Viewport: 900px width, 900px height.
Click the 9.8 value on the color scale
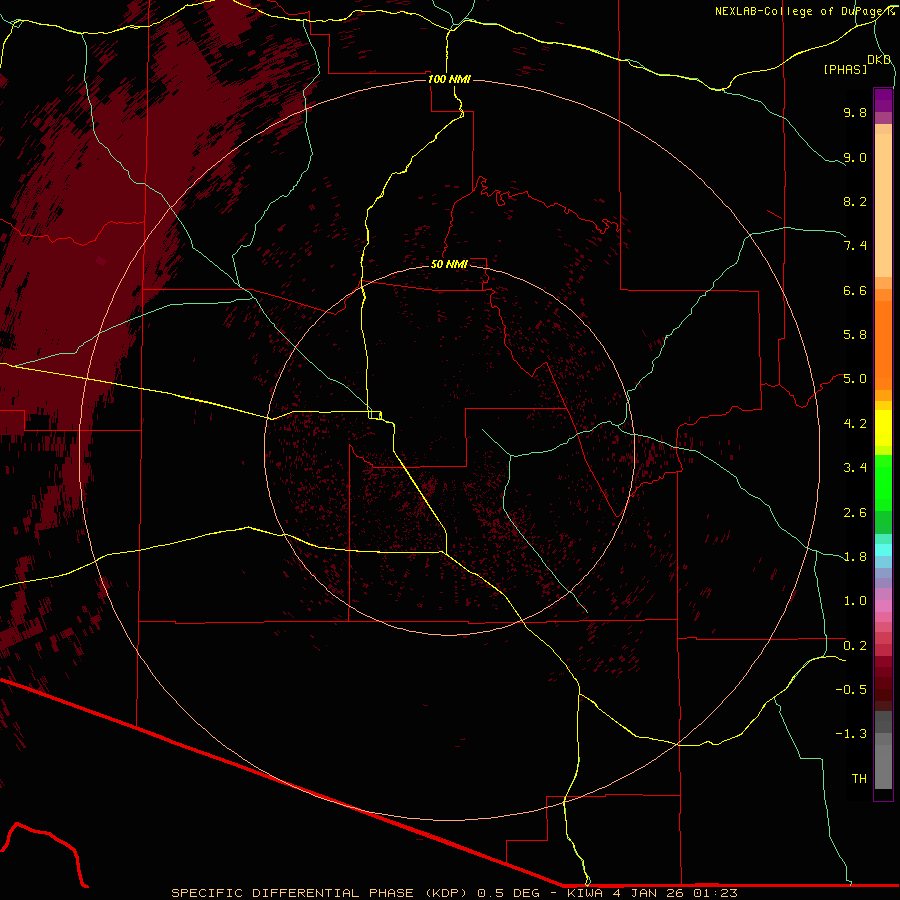coord(855,112)
